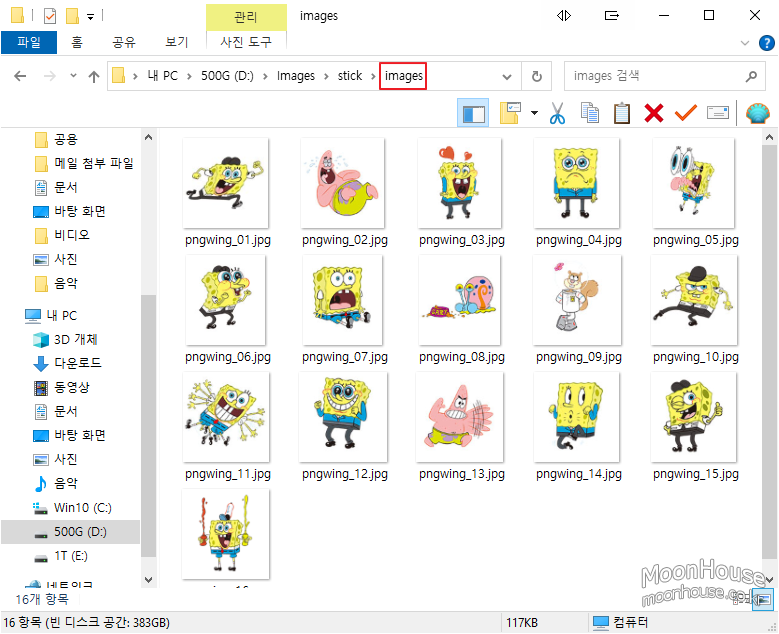Viewport: 779px width, 634px height.
Task: Click stick in the address path
Action: (350, 76)
